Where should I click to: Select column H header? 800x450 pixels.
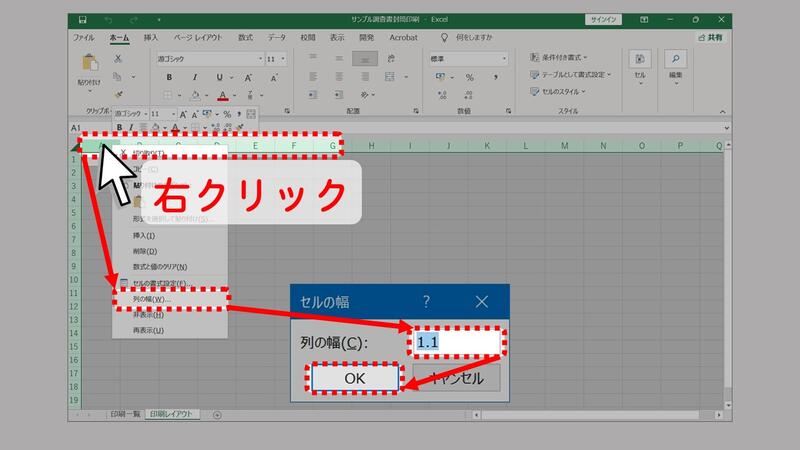(x=371, y=146)
